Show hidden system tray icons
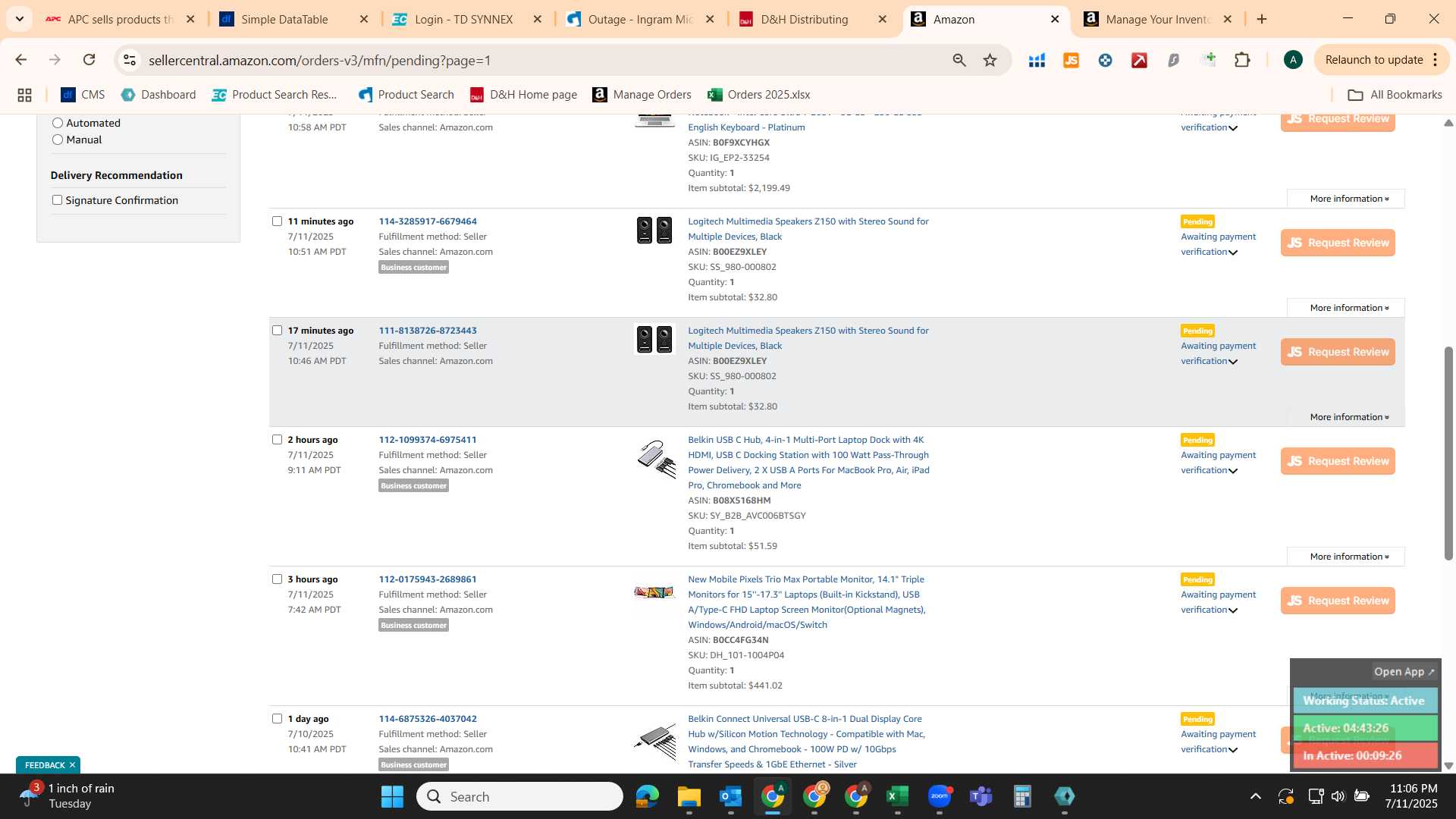The image size is (1456, 819). pyautogui.click(x=1256, y=796)
